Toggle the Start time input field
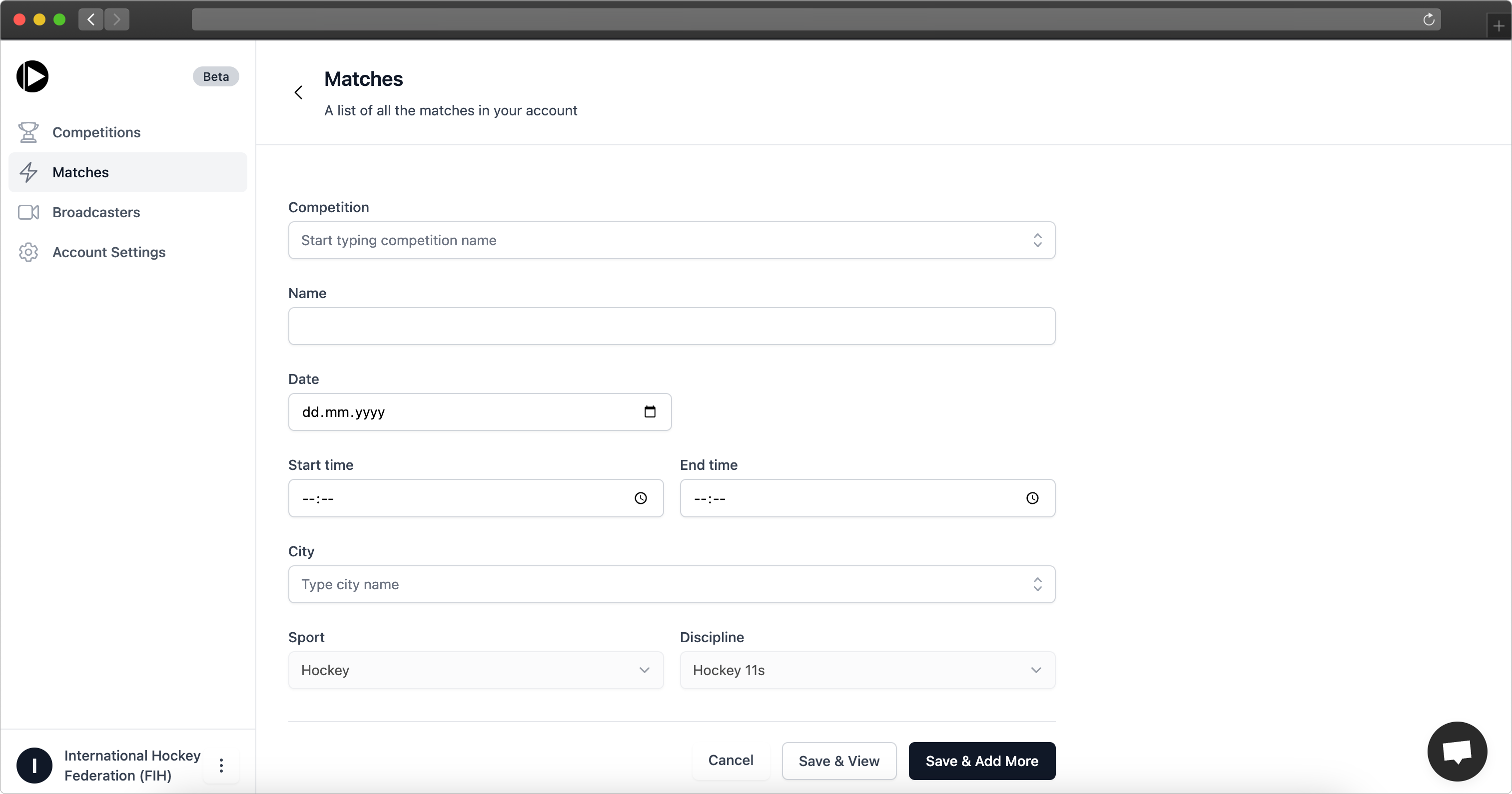Image resolution: width=1512 pixels, height=794 pixels. [641, 498]
